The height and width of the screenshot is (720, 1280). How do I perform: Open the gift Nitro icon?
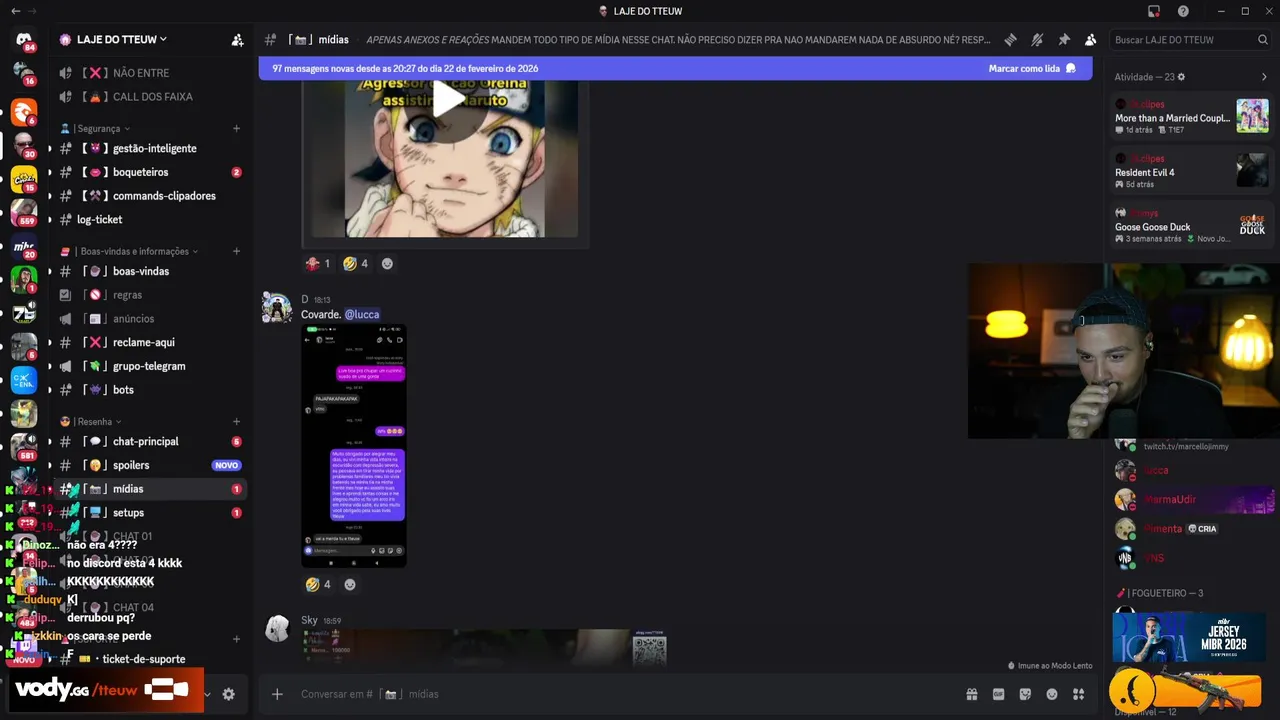(x=971, y=694)
